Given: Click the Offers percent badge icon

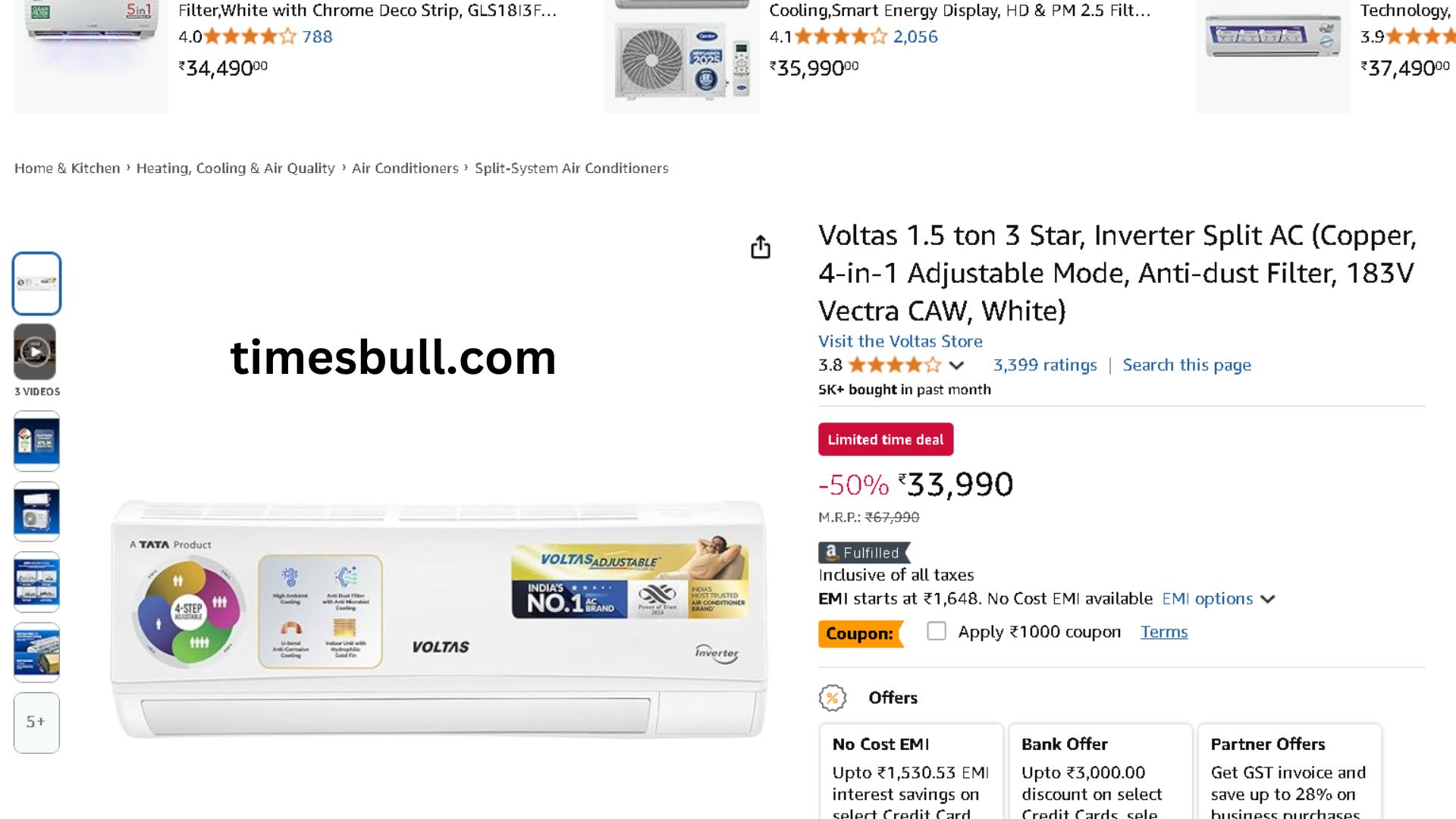Looking at the screenshot, I should pos(832,698).
